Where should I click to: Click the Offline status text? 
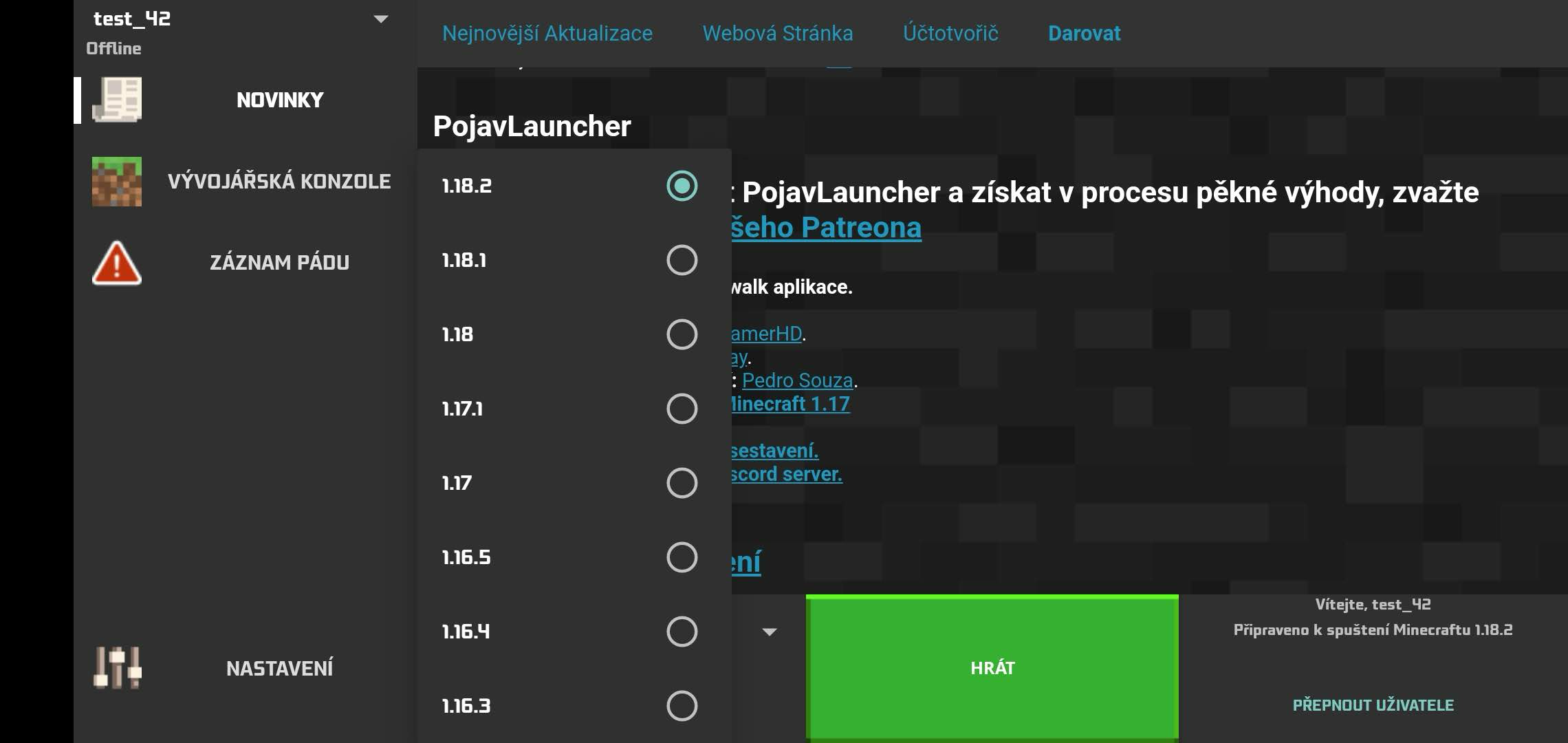113,48
